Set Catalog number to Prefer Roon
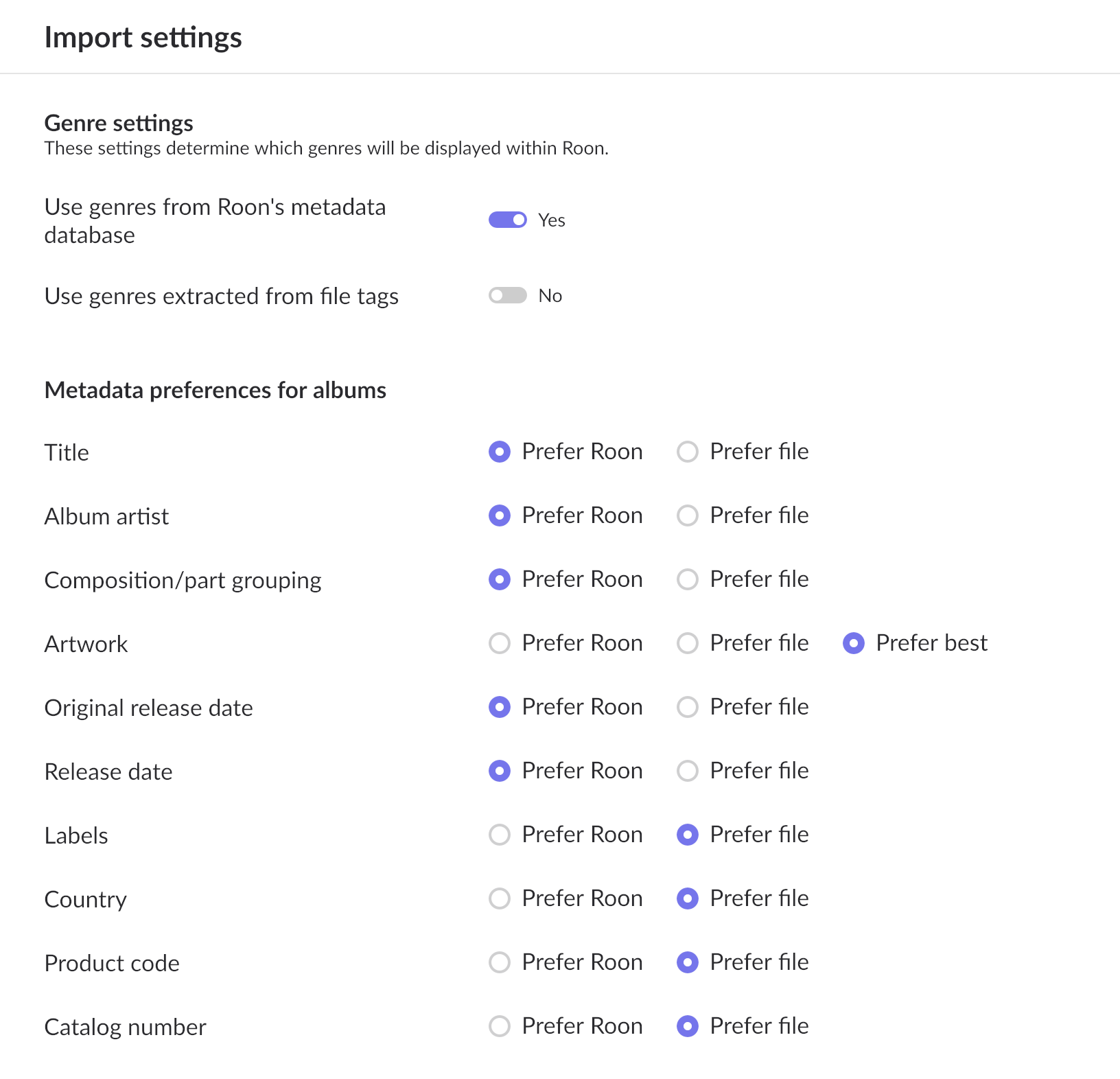 (x=500, y=1026)
